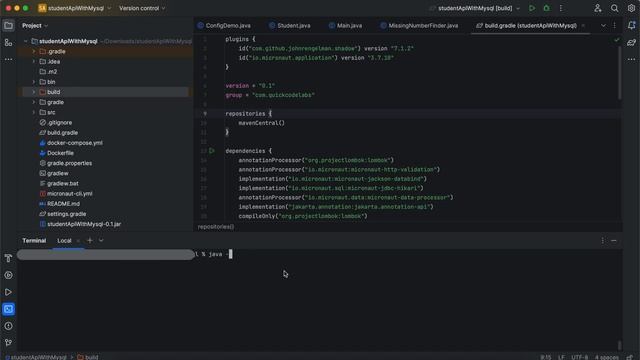Open the Structure tool window icon

[8, 42]
